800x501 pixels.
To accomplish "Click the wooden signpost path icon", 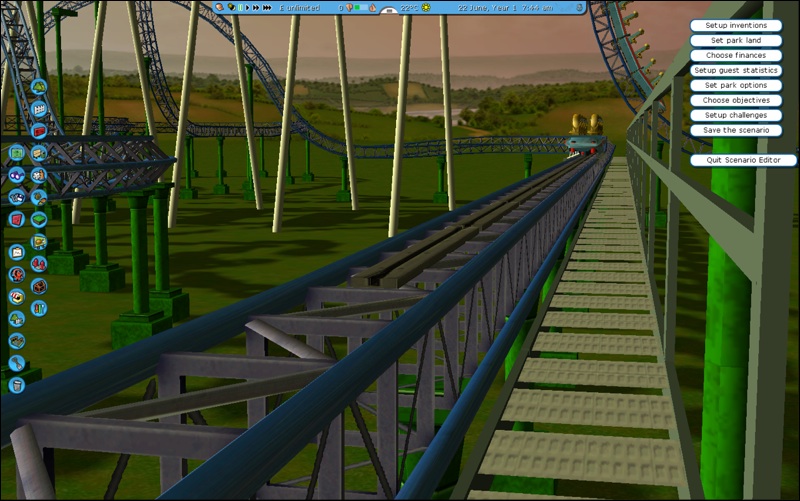I will click(x=39, y=153).
